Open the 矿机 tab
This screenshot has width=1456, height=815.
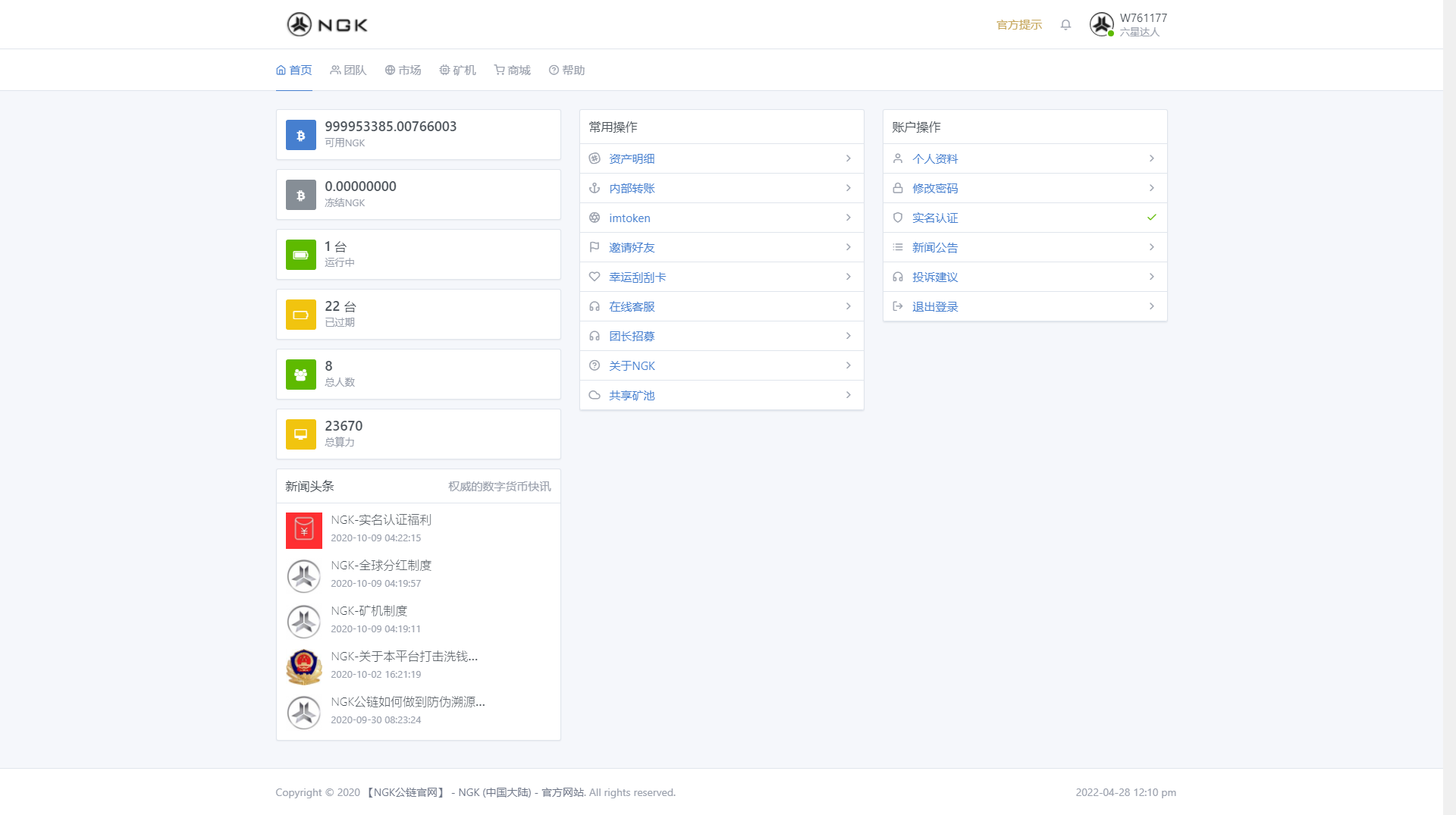click(x=457, y=70)
